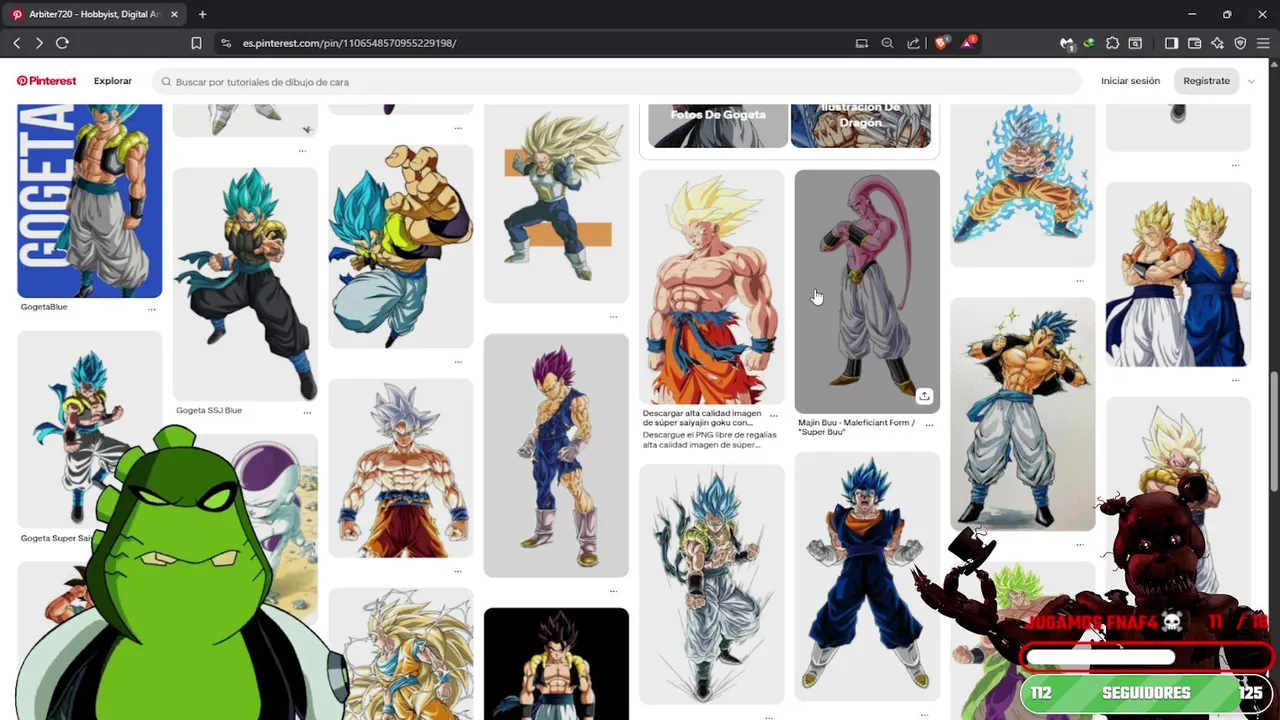Open the green download manager extension

1089,43
